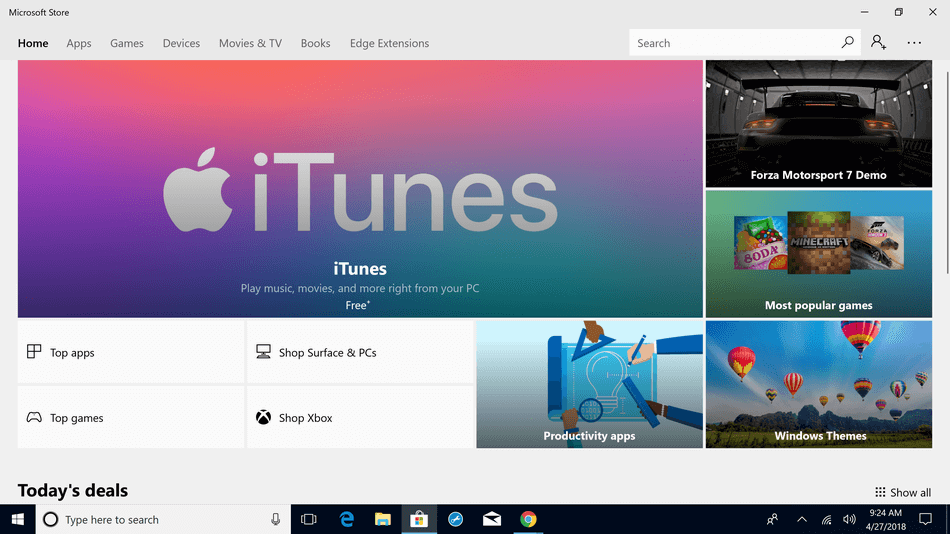Click the Top apps grid icon

click(34, 352)
